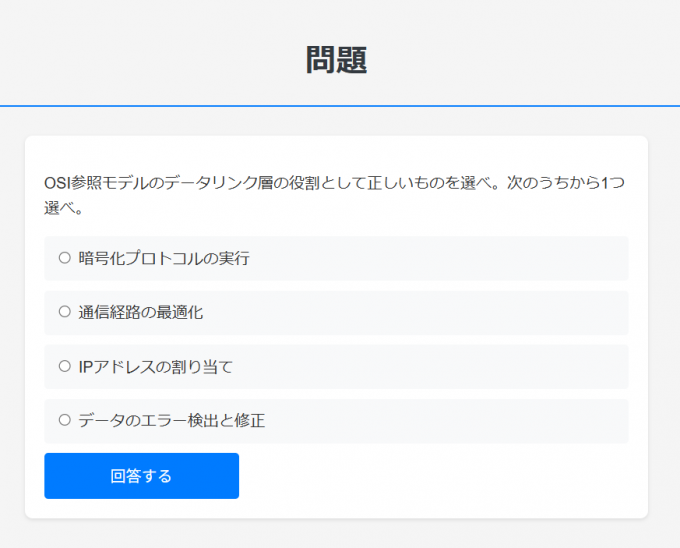Click the 通信経路の最適化 option text

141,312
